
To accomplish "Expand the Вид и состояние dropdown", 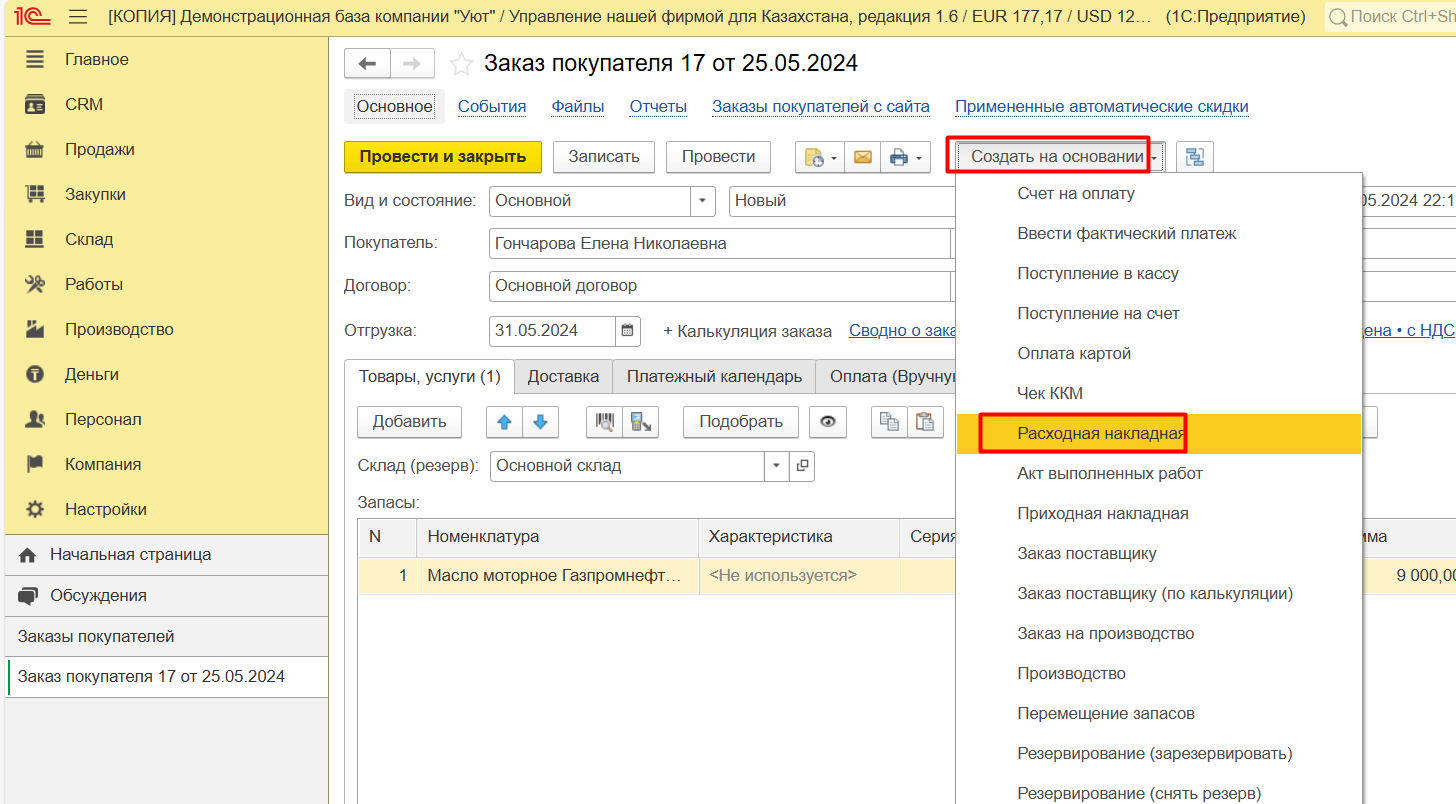I will pos(703,201).
